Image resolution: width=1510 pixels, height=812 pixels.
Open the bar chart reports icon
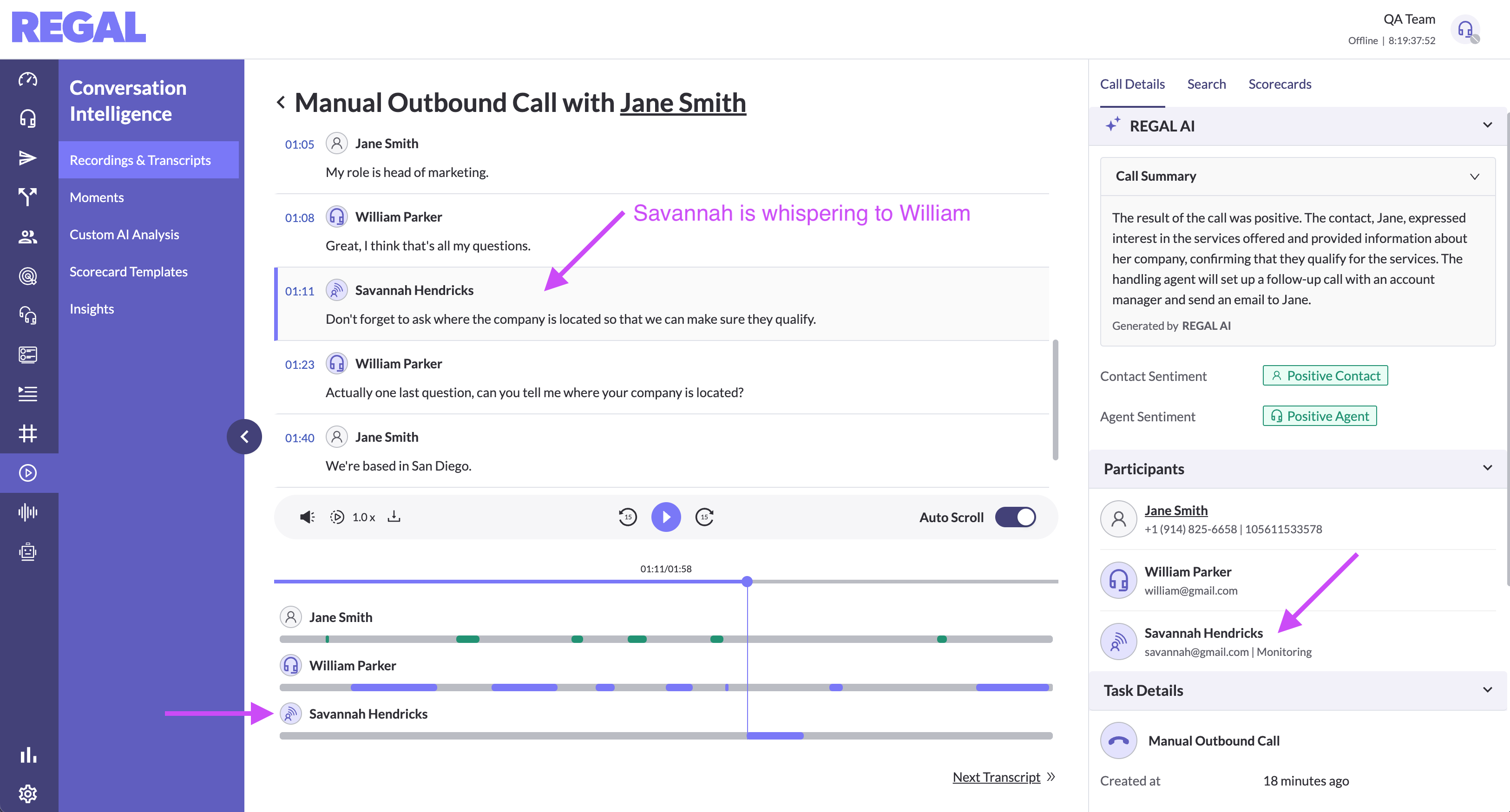(x=27, y=754)
